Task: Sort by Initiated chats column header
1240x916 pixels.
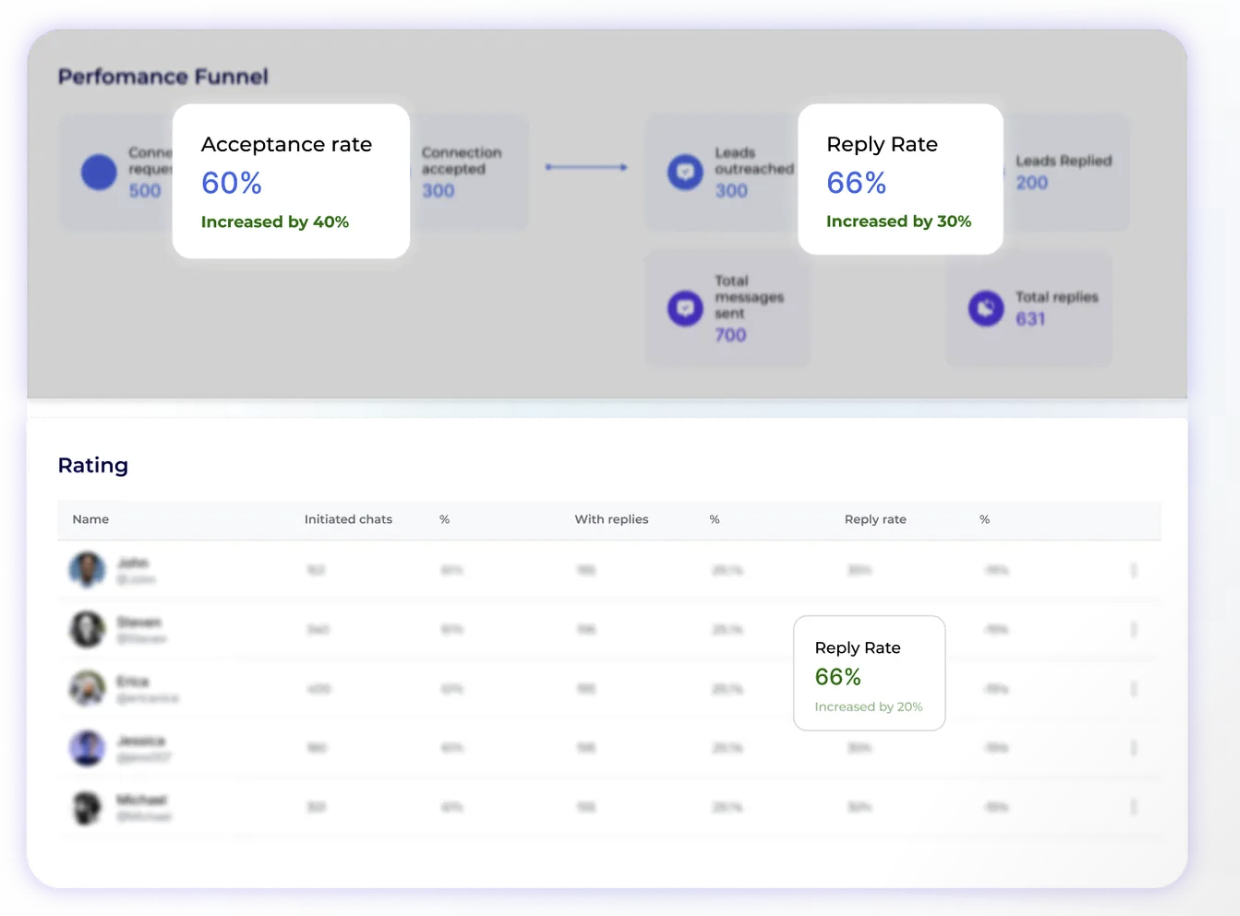Action: pos(348,520)
